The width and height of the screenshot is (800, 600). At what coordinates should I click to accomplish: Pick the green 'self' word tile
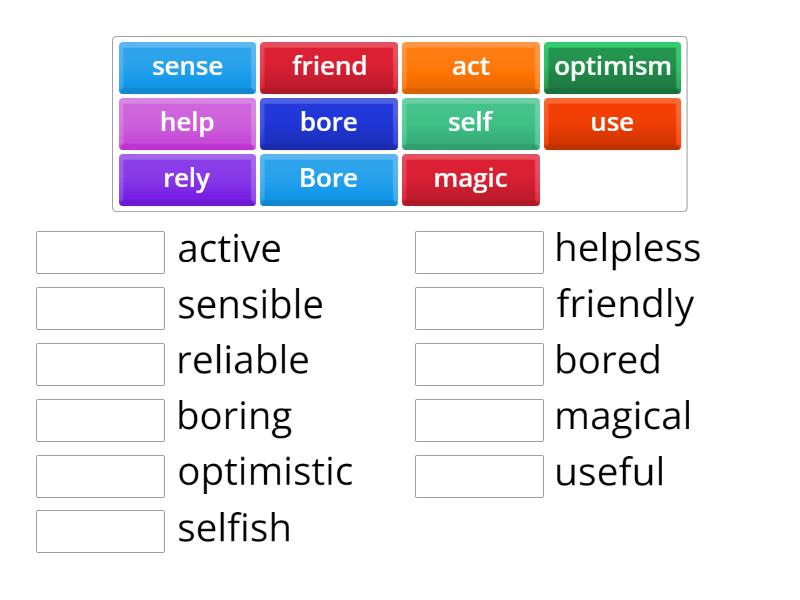click(470, 123)
